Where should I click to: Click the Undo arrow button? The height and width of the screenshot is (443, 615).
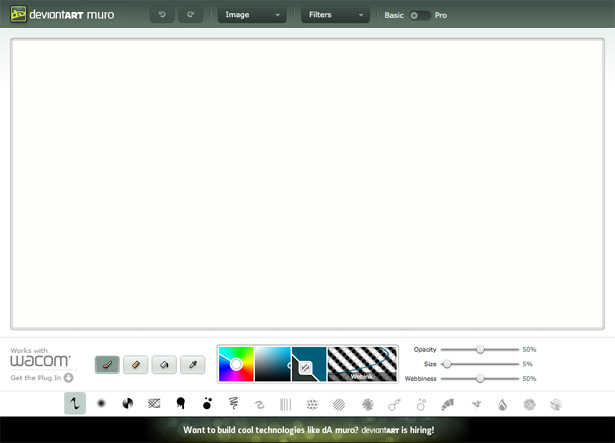coord(162,15)
